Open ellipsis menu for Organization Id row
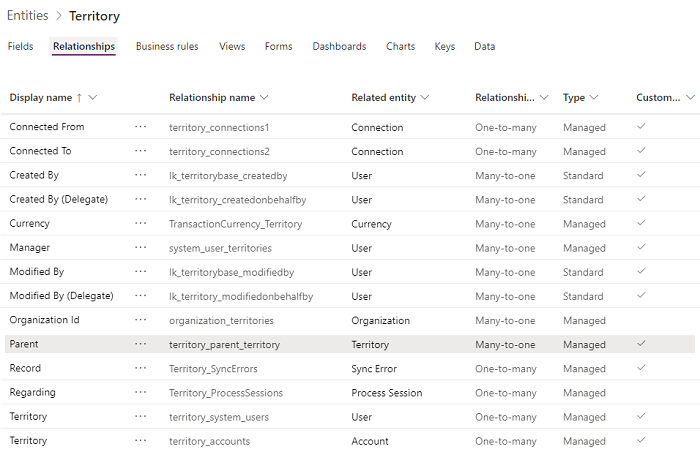The width and height of the screenshot is (700, 460). tap(141, 320)
